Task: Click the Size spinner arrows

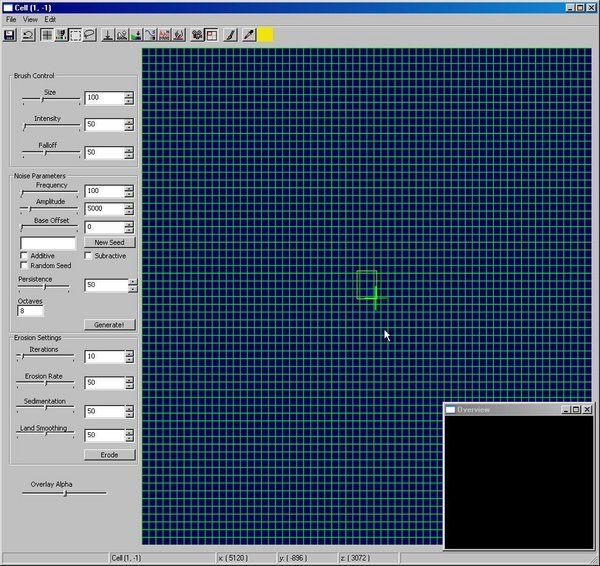Action: [x=129, y=98]
